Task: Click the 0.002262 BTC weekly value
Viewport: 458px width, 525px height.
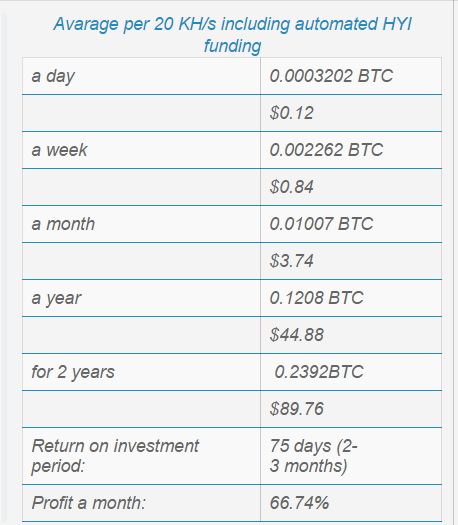Action: point(326,150)
